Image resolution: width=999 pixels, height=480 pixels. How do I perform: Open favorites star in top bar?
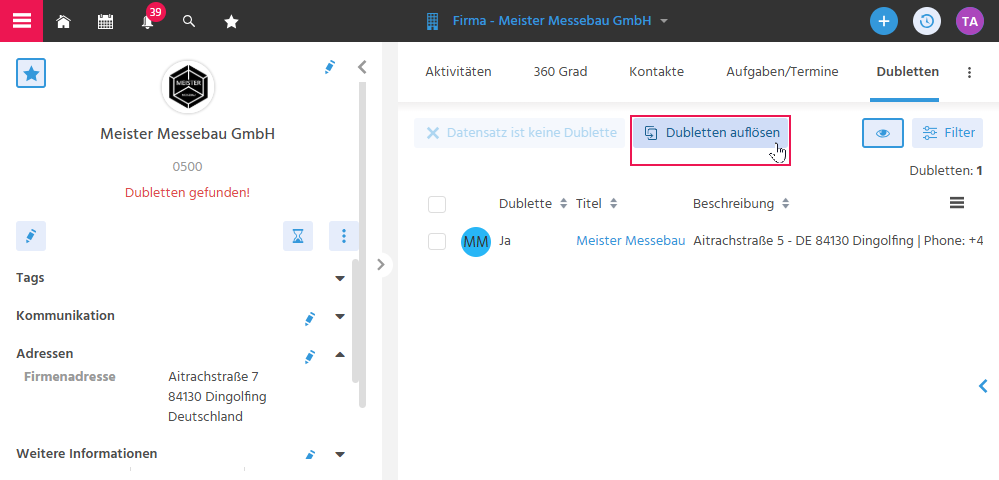231,22
